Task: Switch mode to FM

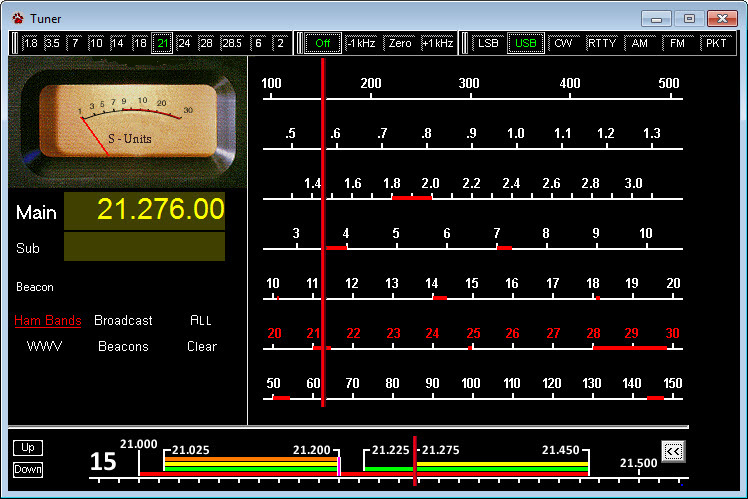Action: [677, 43]
